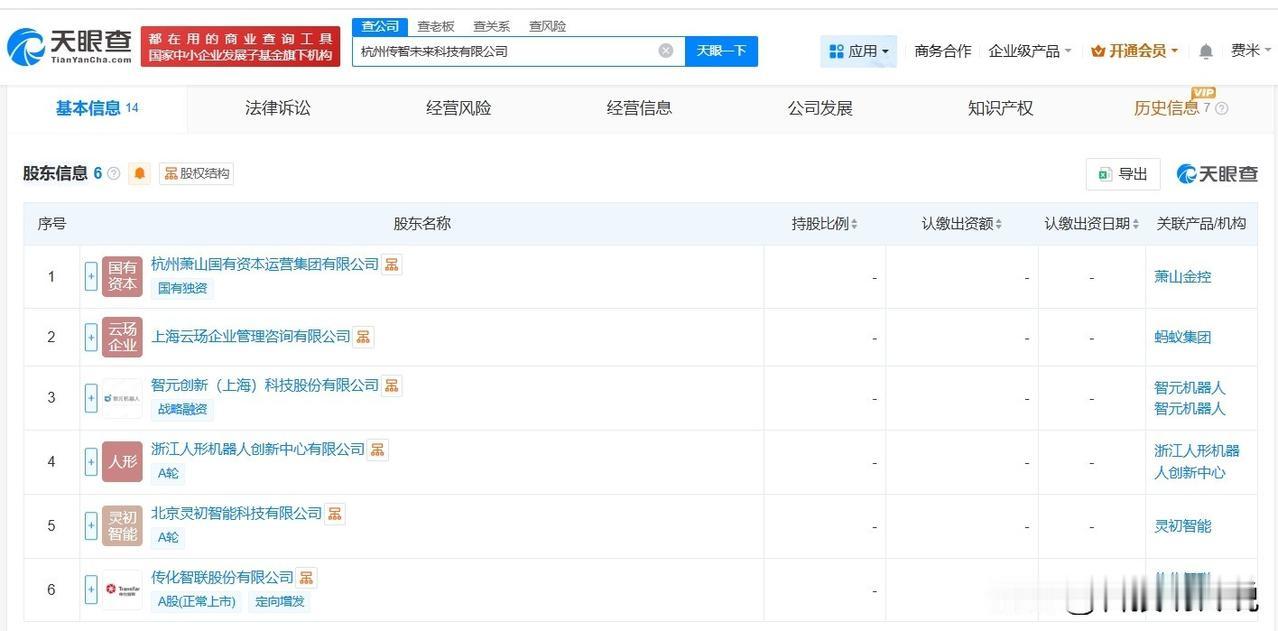The width and height of the screenshot is (1278, 631).
Task: Clear the search box with the X icon
Action: (x=666, y=51)
